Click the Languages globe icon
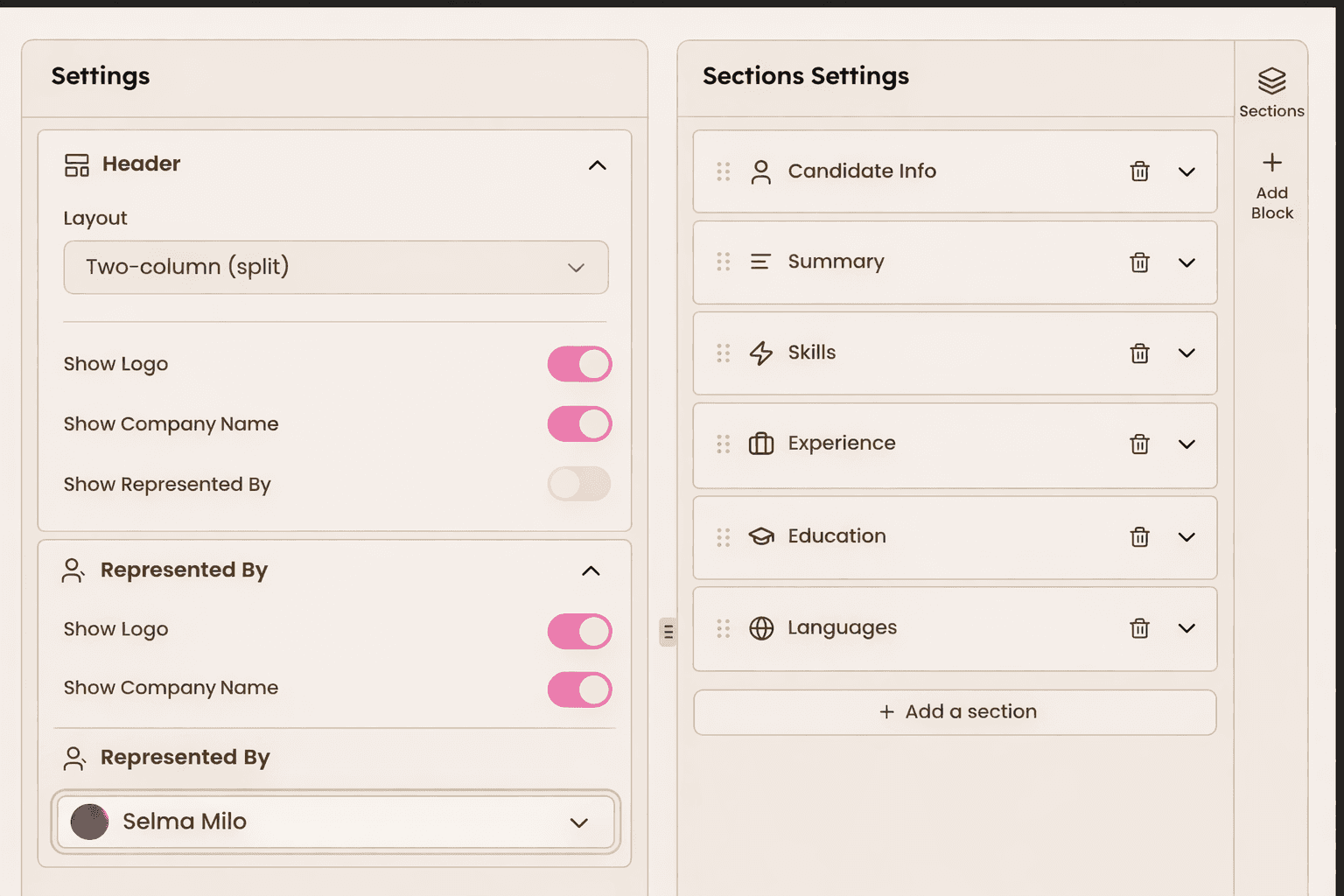Image resolution: width=1344 pixels, height=896 pixels. point(761,628)
